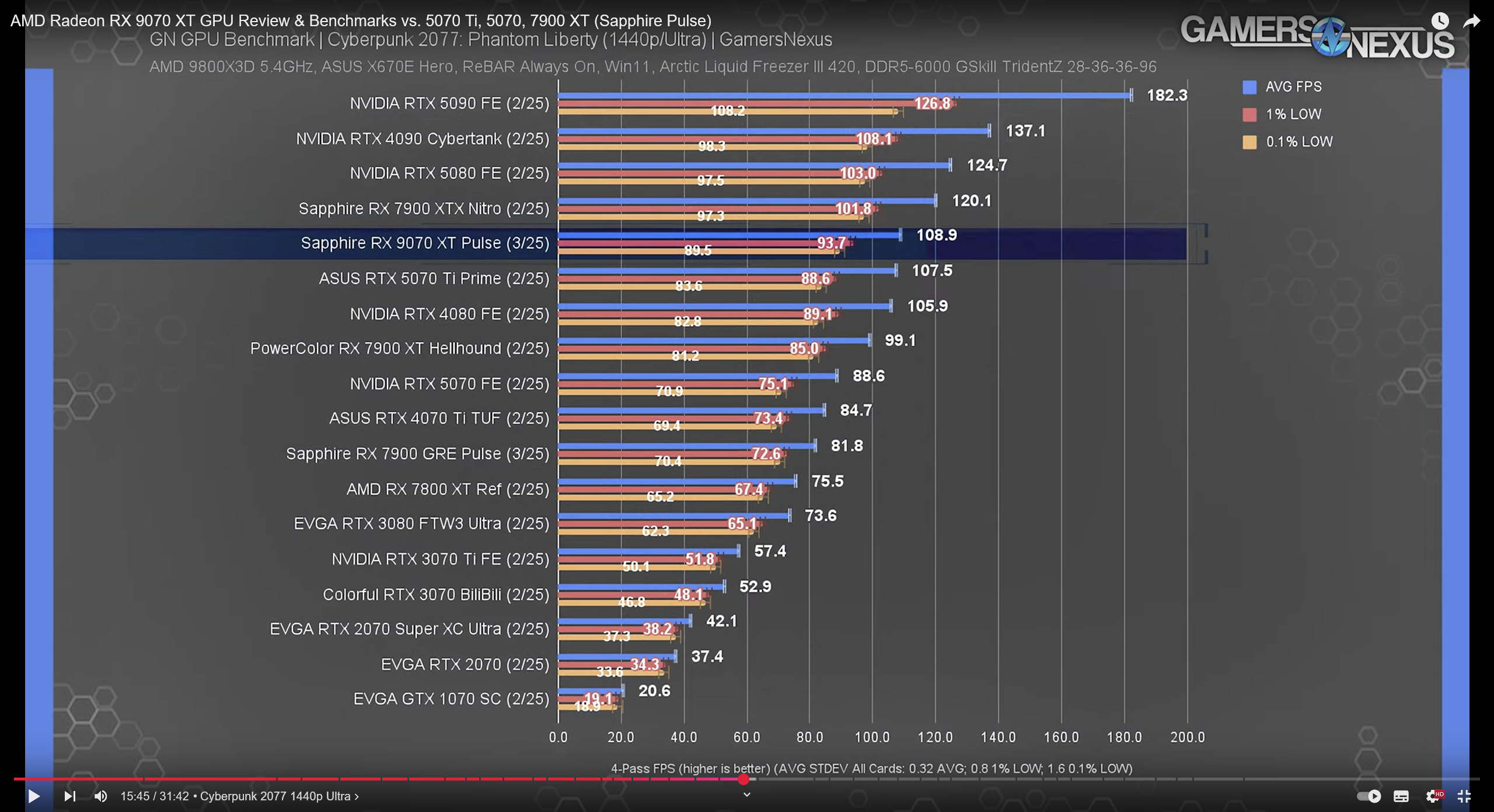
Task: Click Colorful RTX 3070 BiliBili label
Action: (x=436, y=594)
